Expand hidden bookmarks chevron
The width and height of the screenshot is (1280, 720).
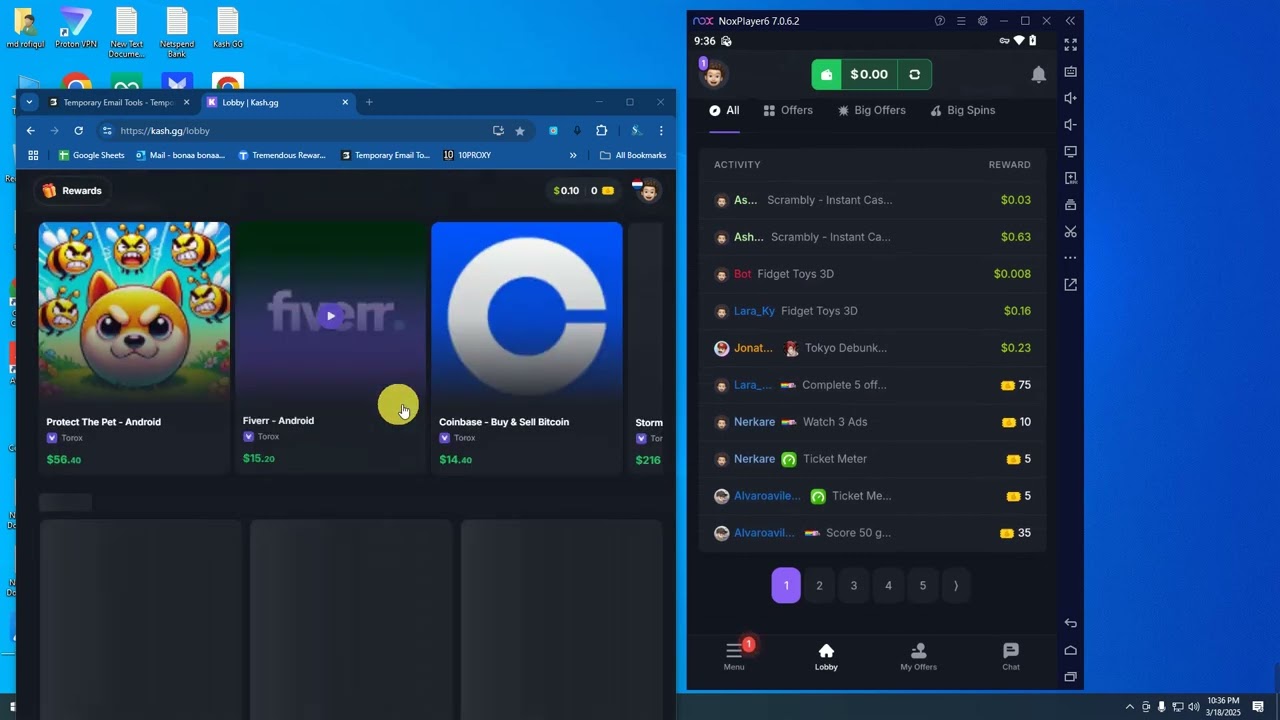point(573,155)
